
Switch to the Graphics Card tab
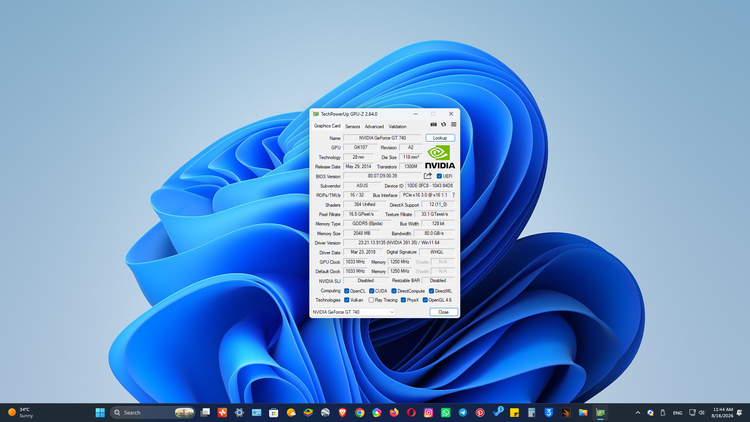(x=327, y=126)
